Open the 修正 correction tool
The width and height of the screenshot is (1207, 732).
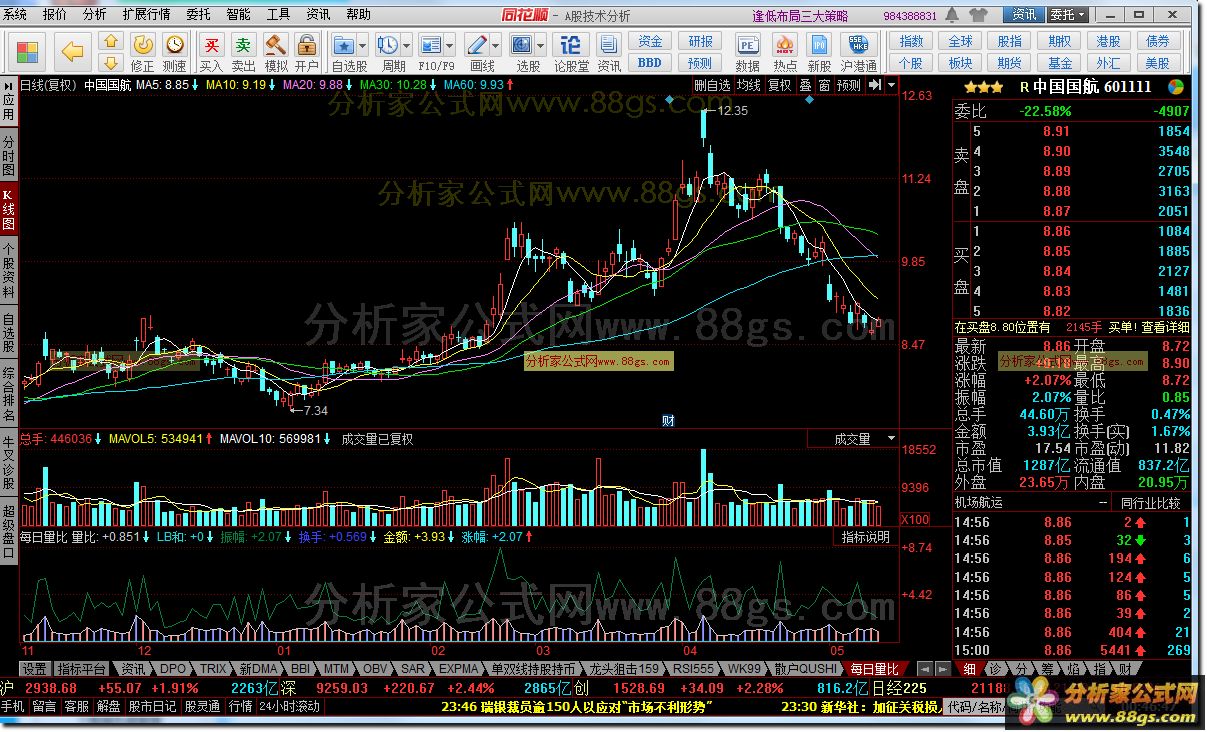tap(143, 52)
